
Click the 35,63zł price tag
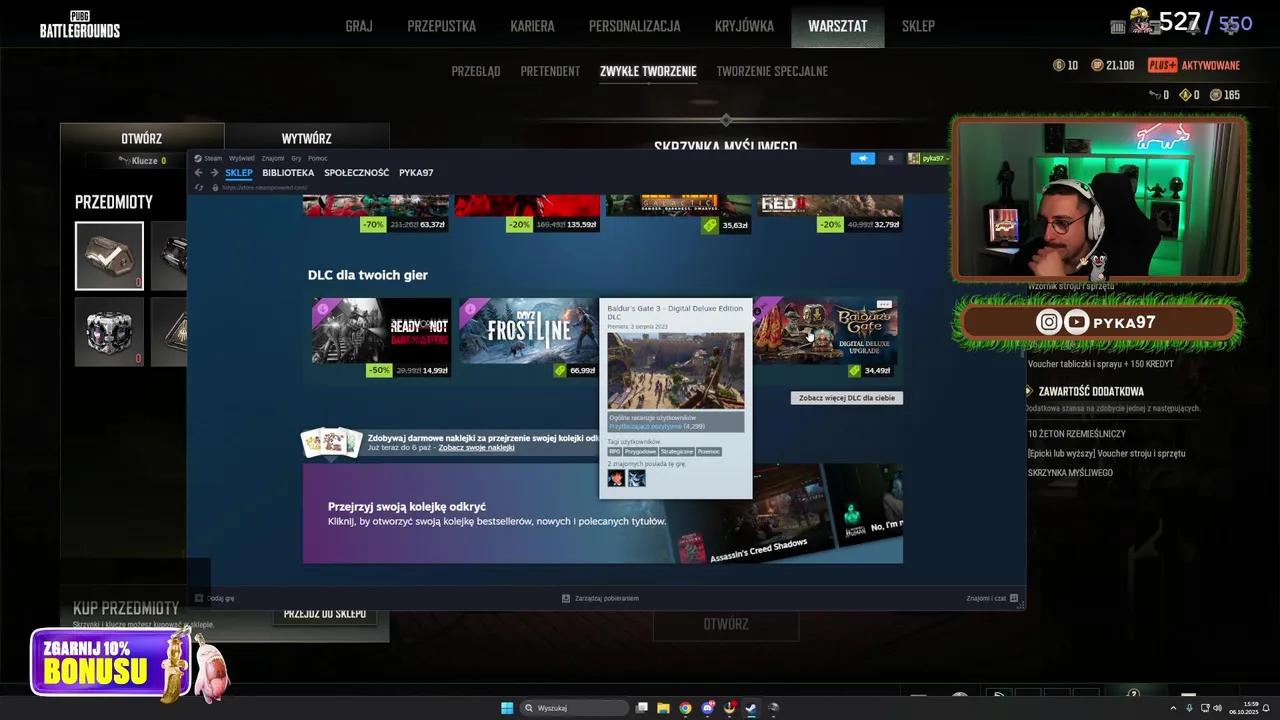[735, 225]
